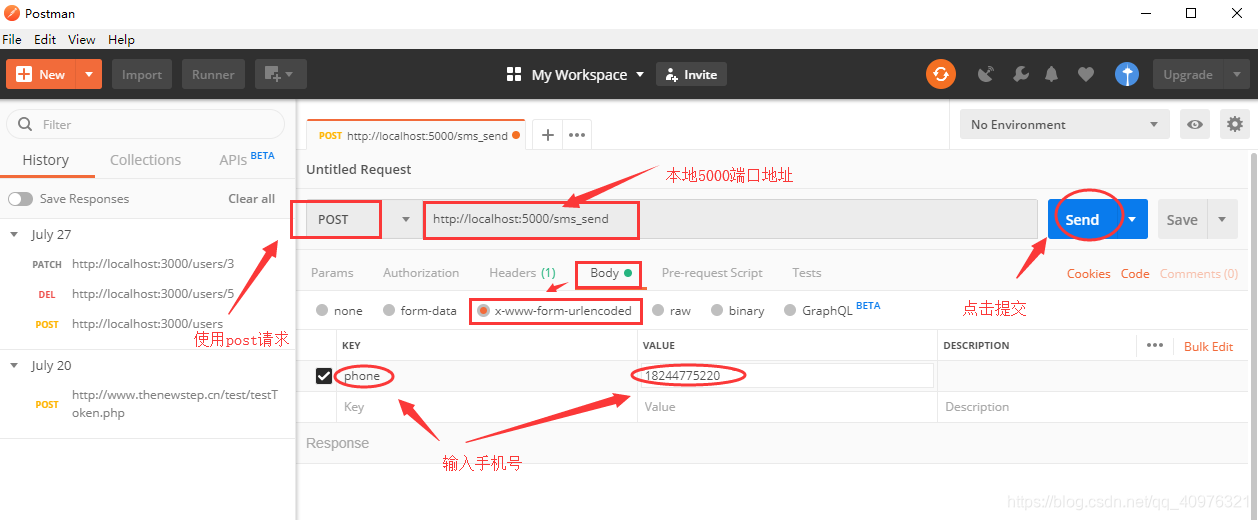Switch to the Collections tab
This screenshot has width=1258, height=520.
(x=145, y=160)
